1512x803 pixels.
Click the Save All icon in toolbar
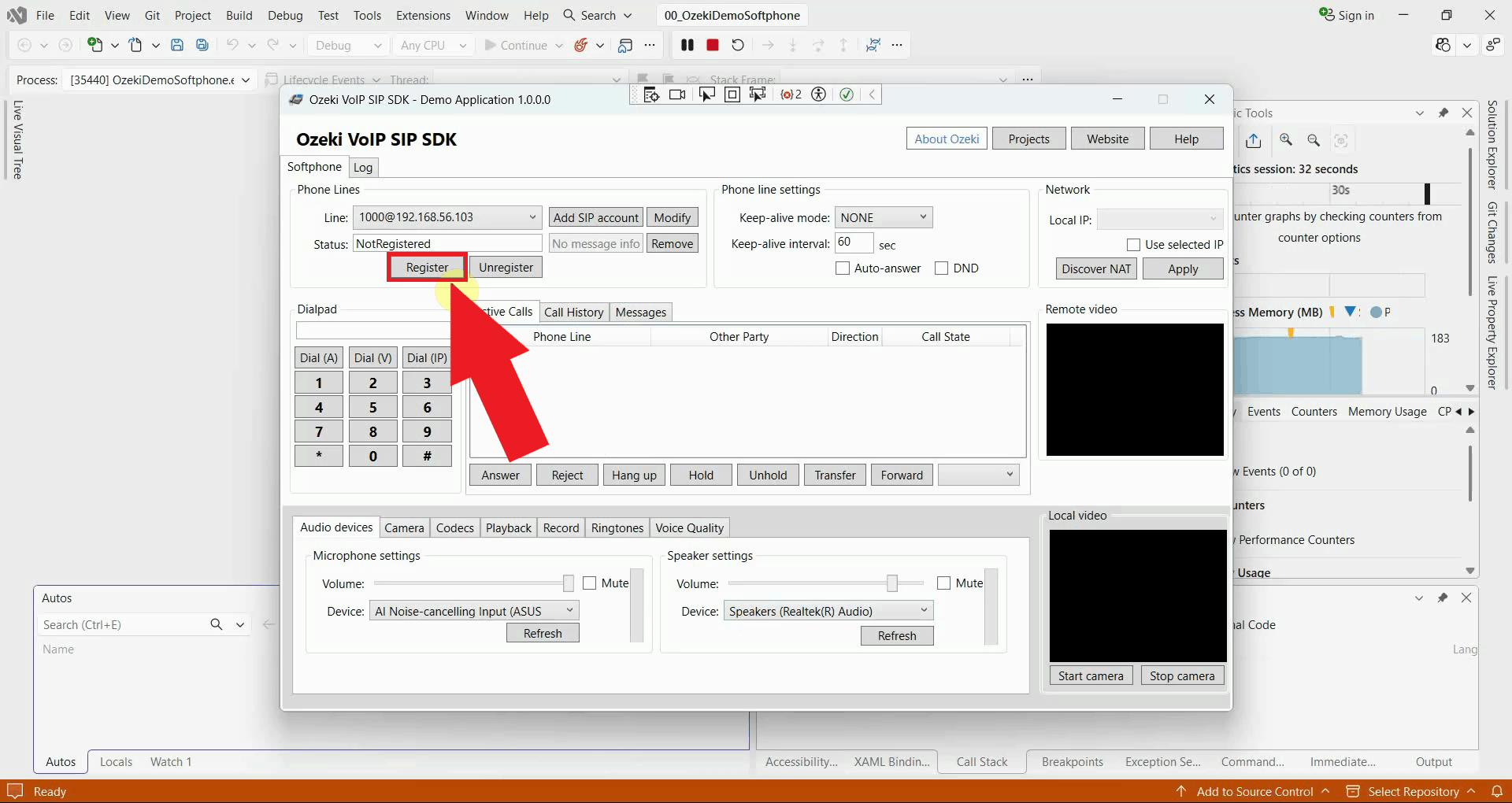click(202, 45)
